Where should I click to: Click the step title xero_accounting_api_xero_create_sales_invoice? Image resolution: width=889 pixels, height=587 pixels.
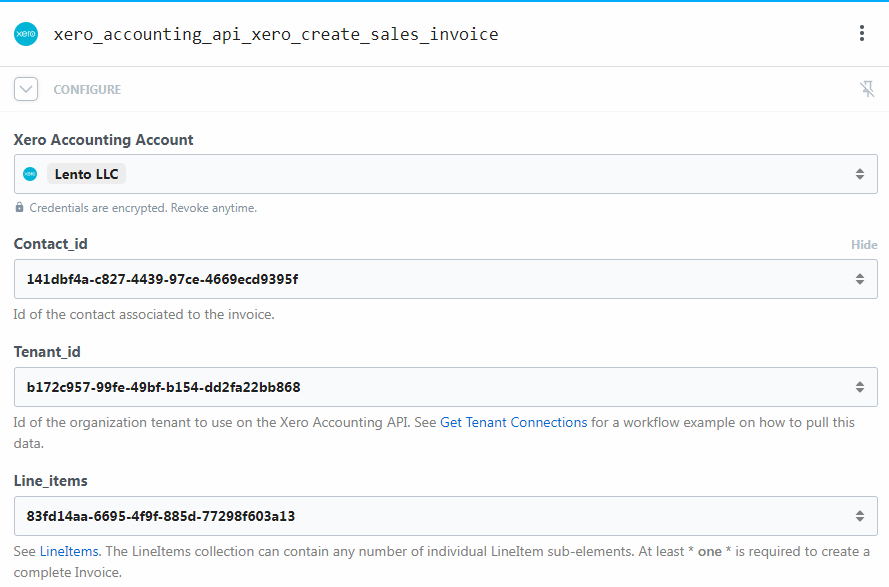click(276, 35)
